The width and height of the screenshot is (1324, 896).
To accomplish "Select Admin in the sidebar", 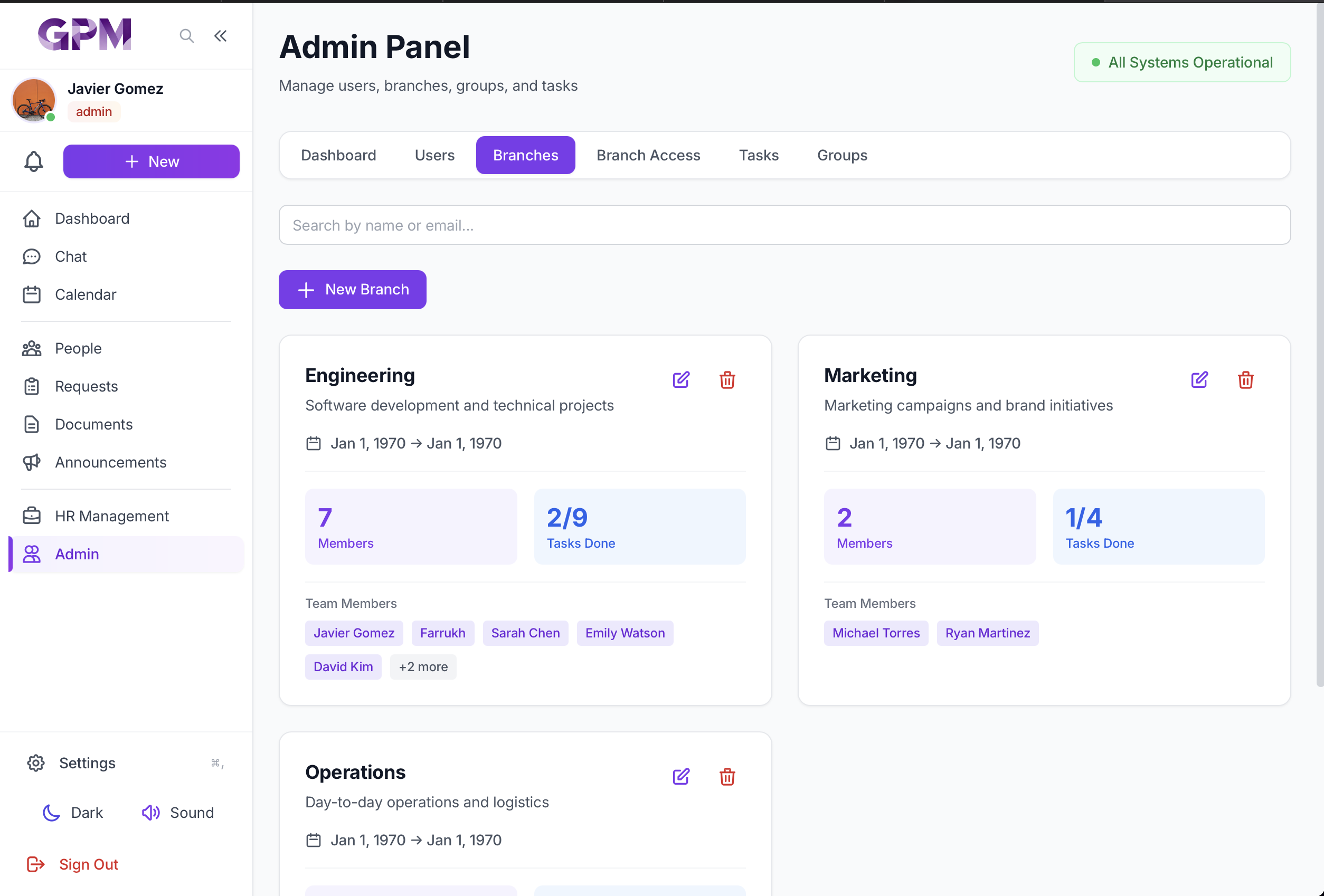I will pos(127,554).
